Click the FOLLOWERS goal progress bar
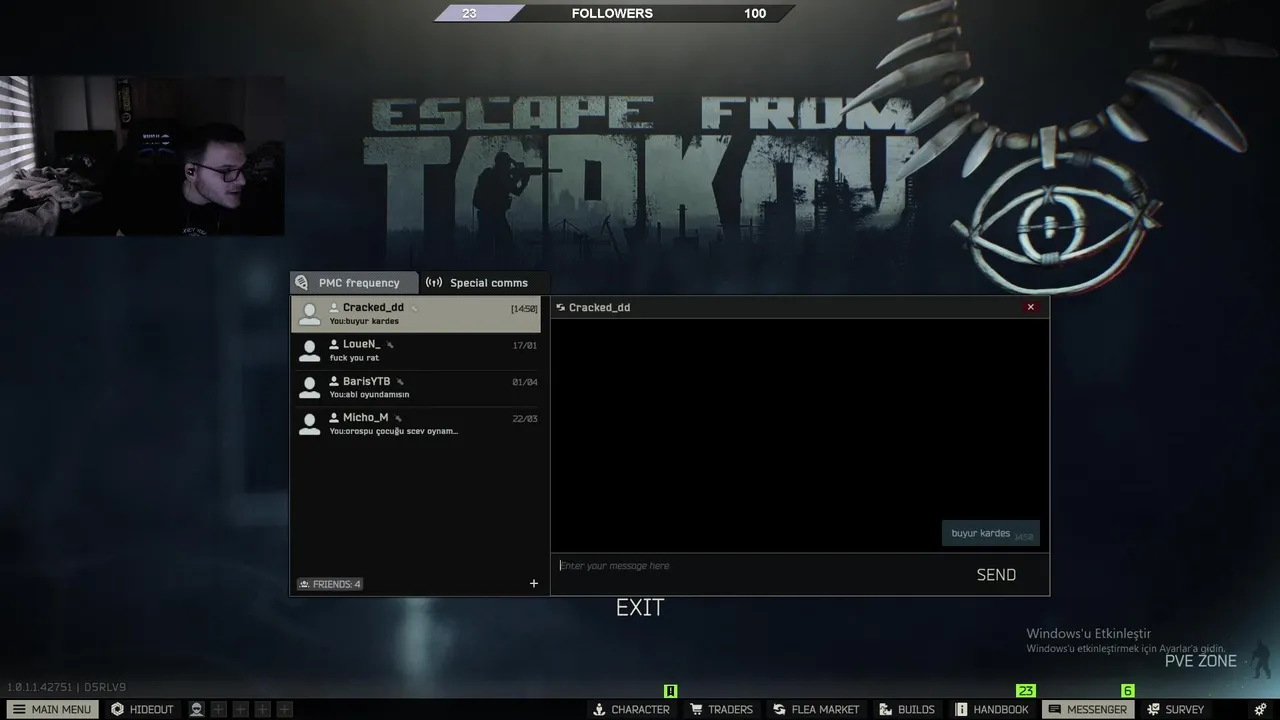Viewport: 1280px width, 720px height. pos(614,13)
